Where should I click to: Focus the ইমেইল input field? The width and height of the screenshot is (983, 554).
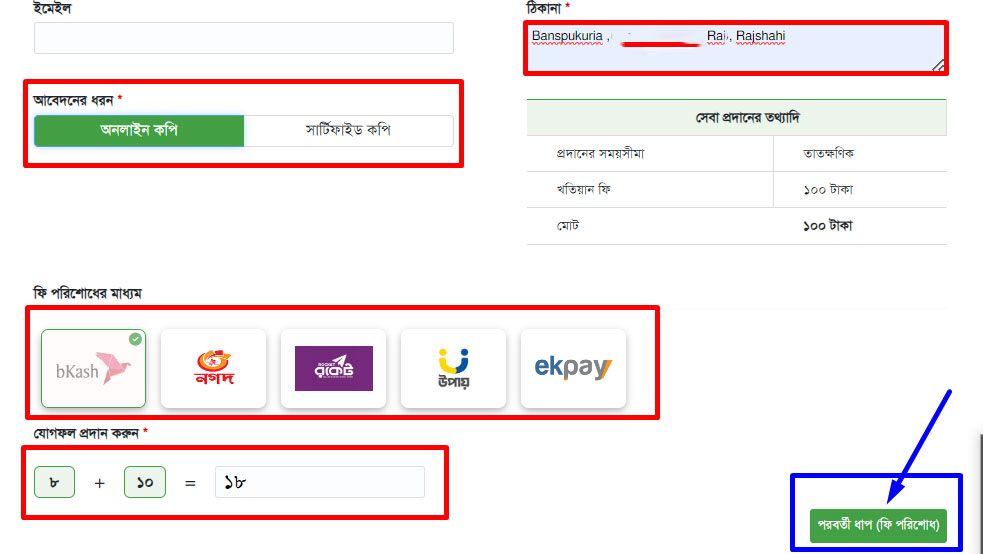[x=244, y=38]
